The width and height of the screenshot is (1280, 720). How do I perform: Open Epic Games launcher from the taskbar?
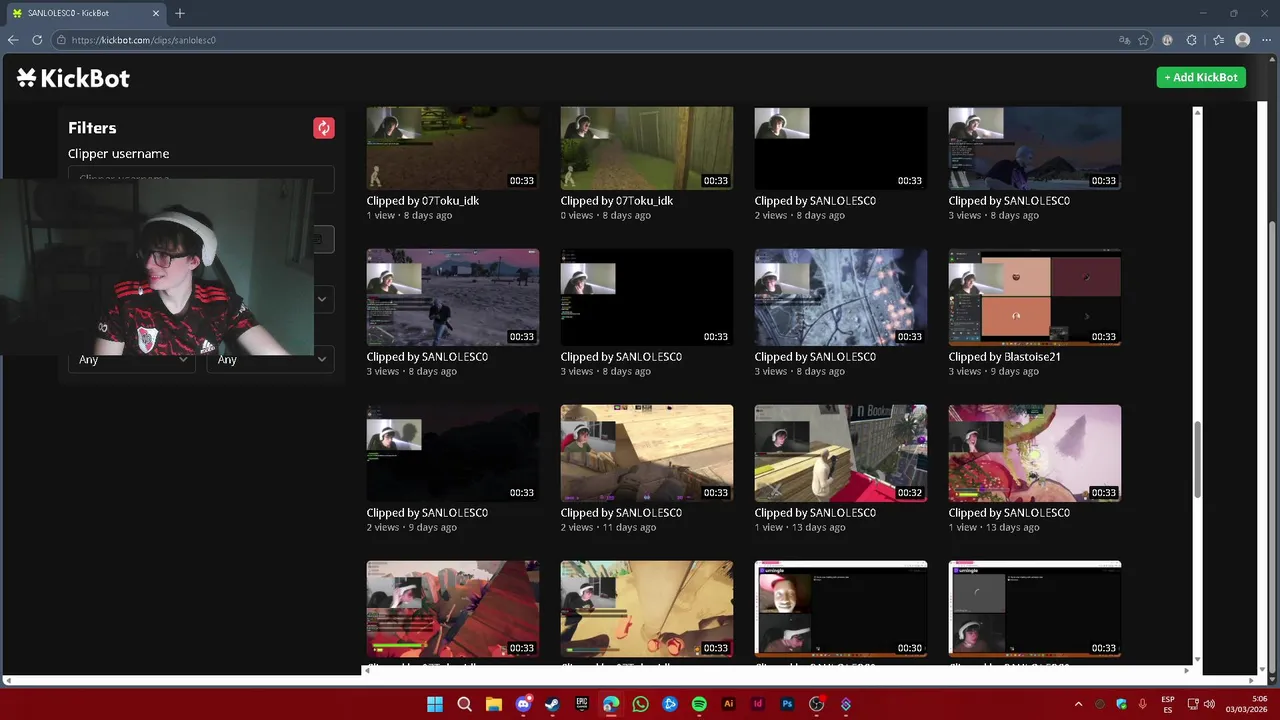pyautogui.click(x=582, y=704)
